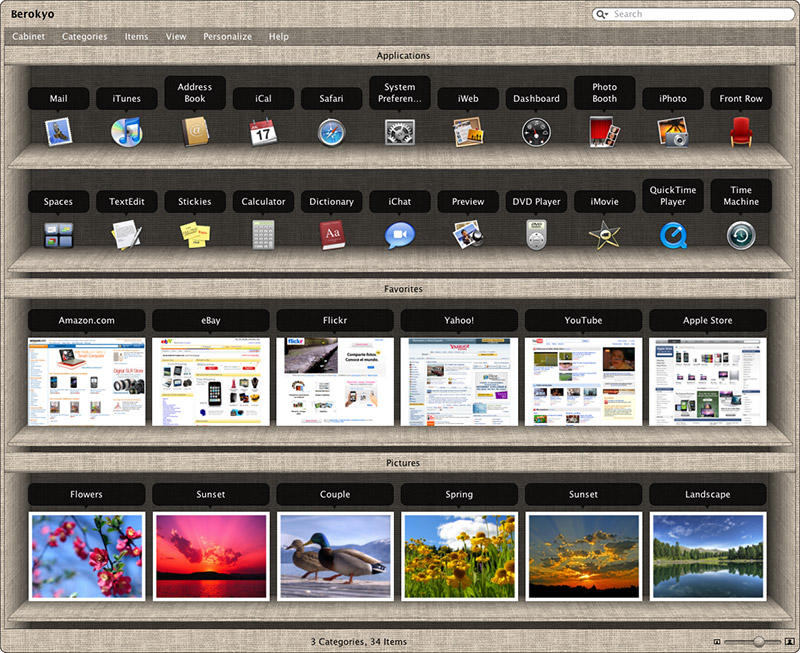Open the System Preferences gear icon
Image resolution: width=800 pixels, height=653 pixels.
pyautogui.click(x=399, y=132)
